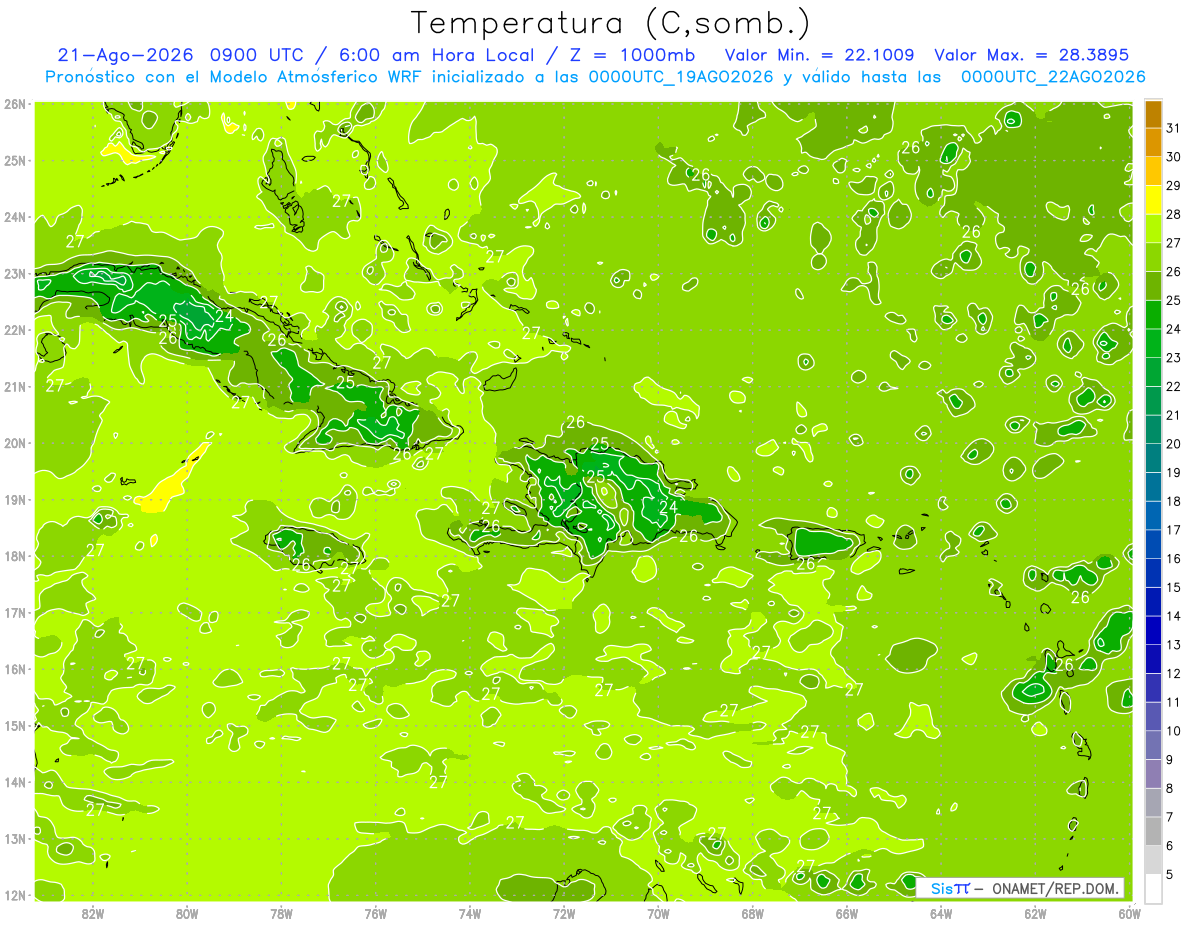Viewport: 1200px width, 927px height.
Task: Click the 17N latitude axis label
Action: click(x=15, y=612)
